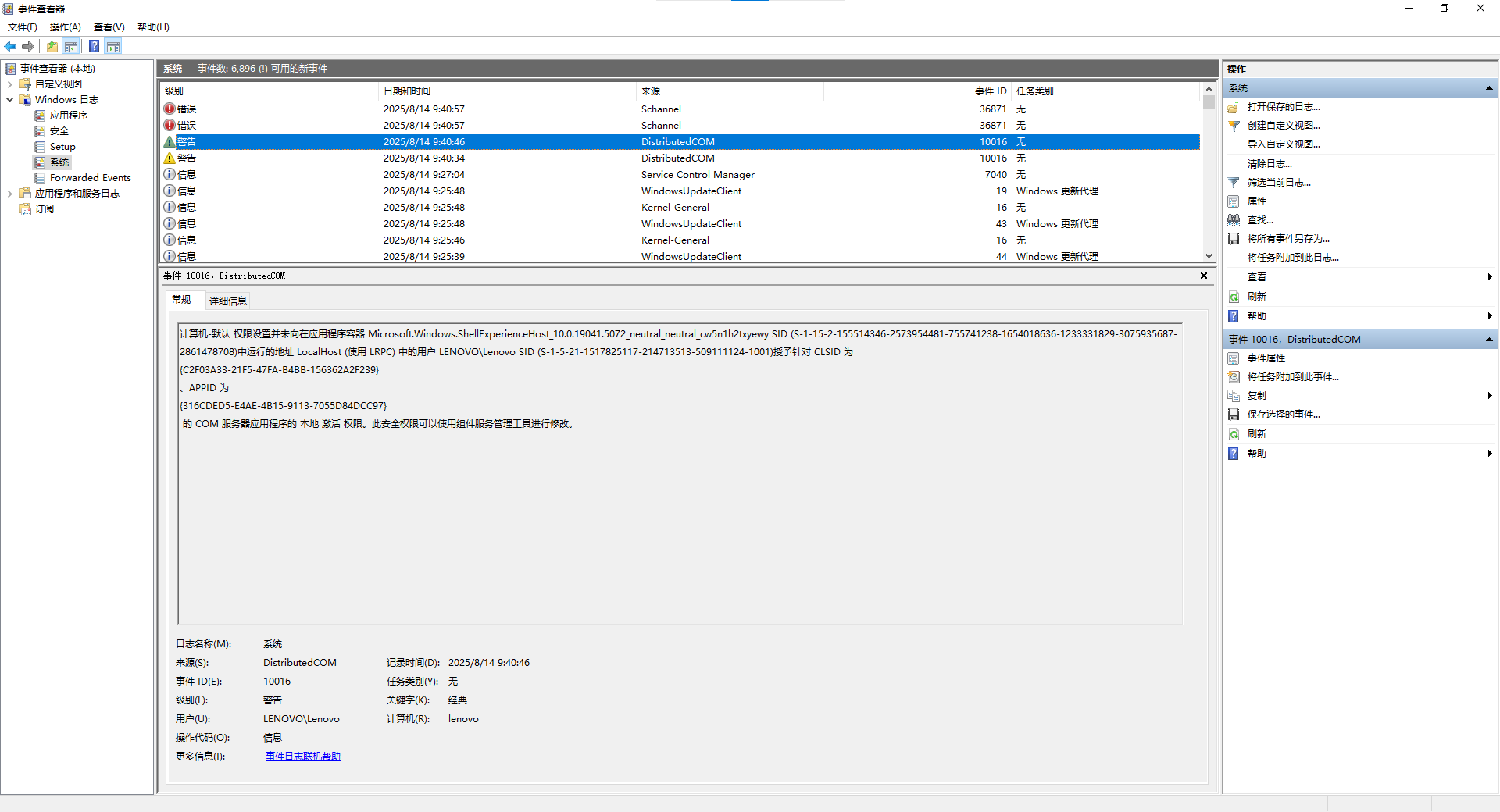Click inside the event description text box
This screenshot has width=1500, height=812.
[x=680, y=474]
